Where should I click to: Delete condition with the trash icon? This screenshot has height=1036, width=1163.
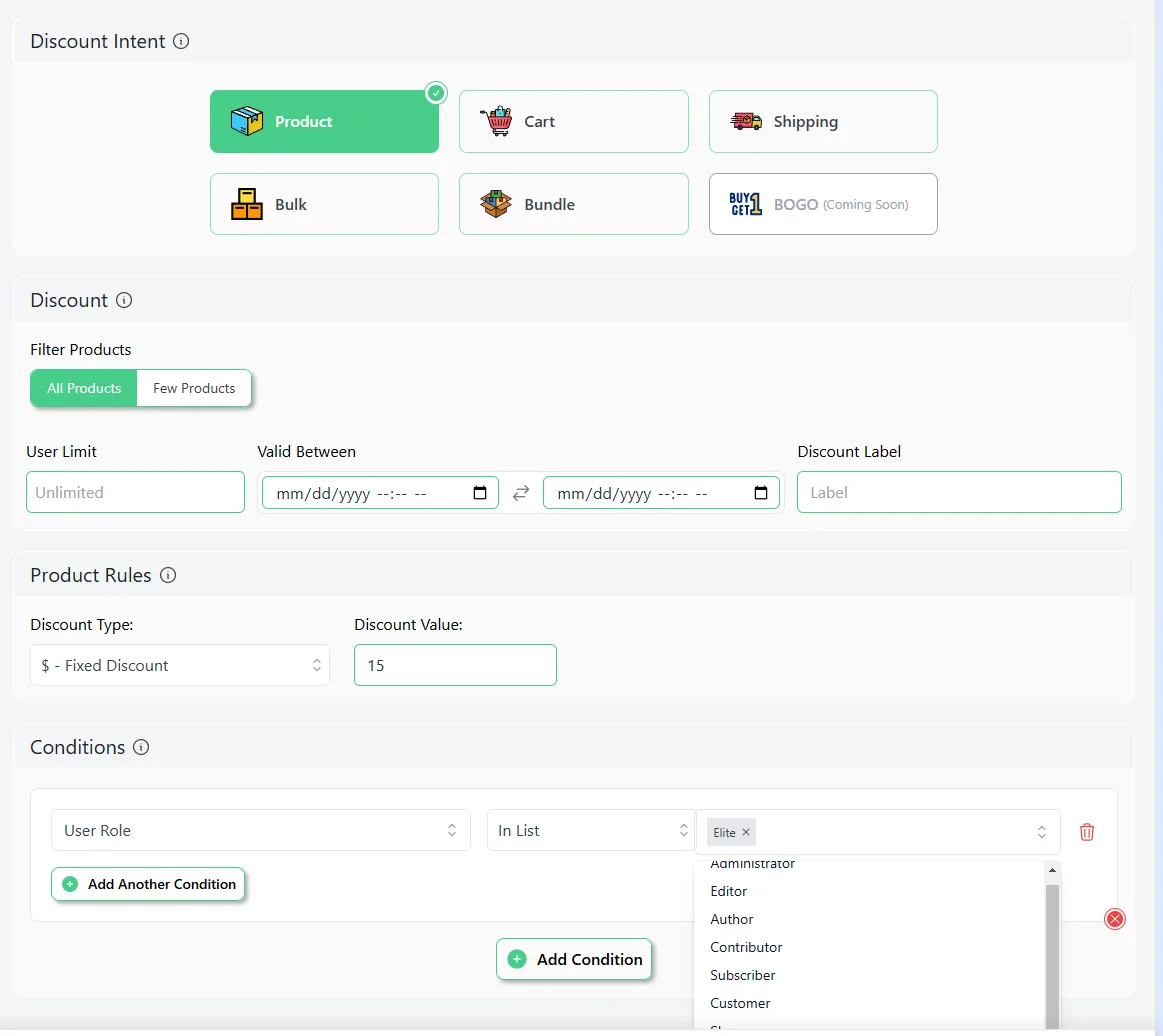[1087, 832]
